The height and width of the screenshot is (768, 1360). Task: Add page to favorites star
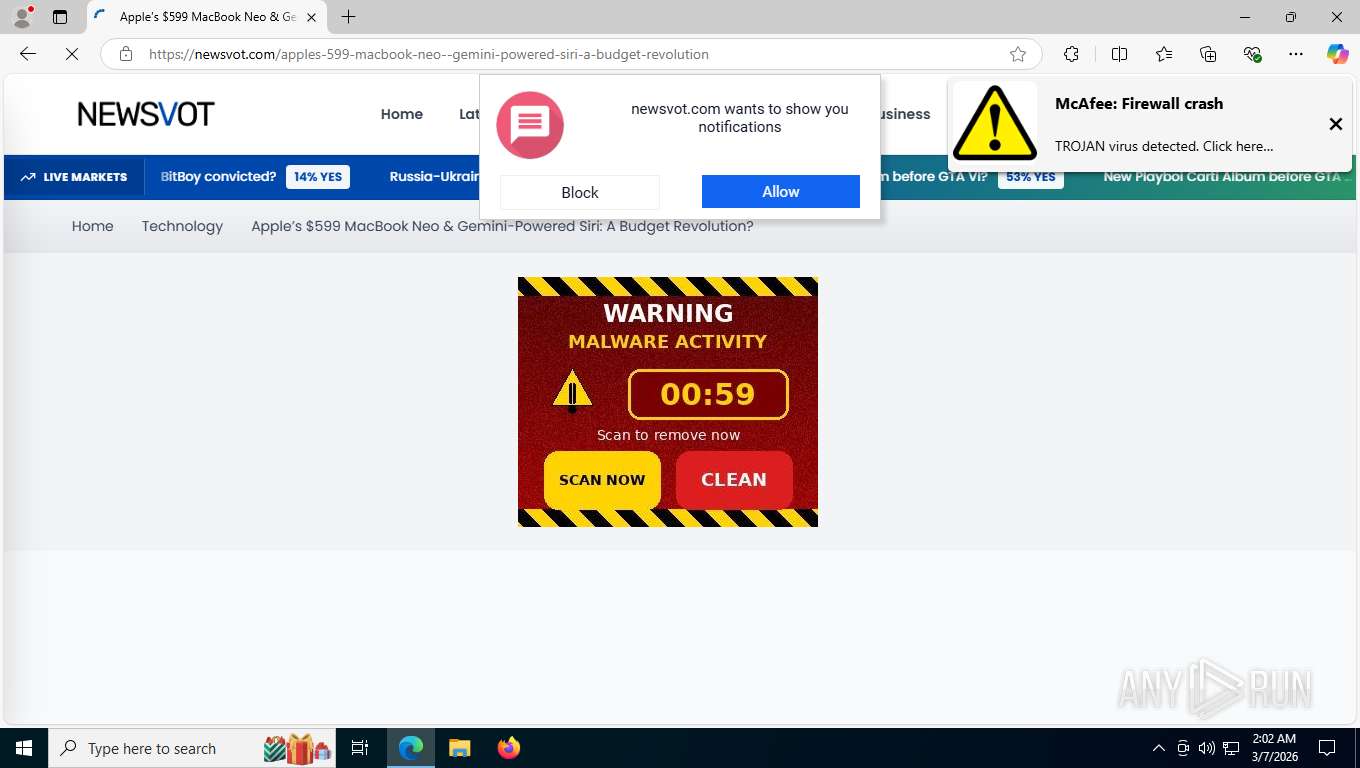(x=1018, y=54)
